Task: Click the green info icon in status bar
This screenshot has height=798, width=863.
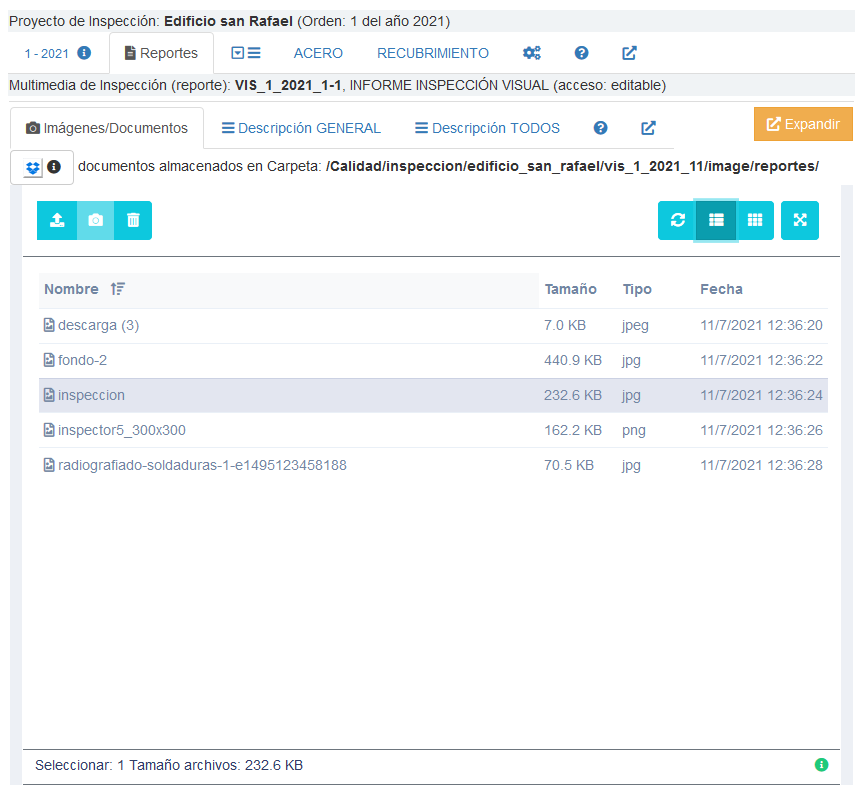Action: click(821, 765)
